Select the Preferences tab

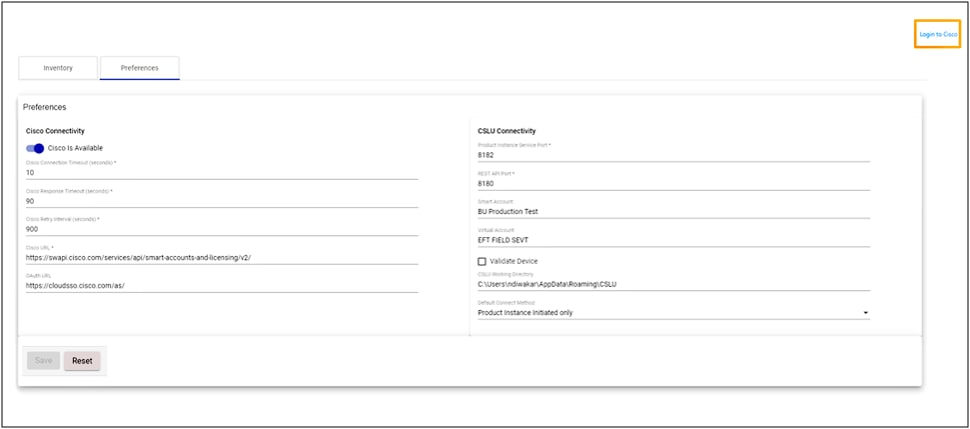click(x=139, y=68)
